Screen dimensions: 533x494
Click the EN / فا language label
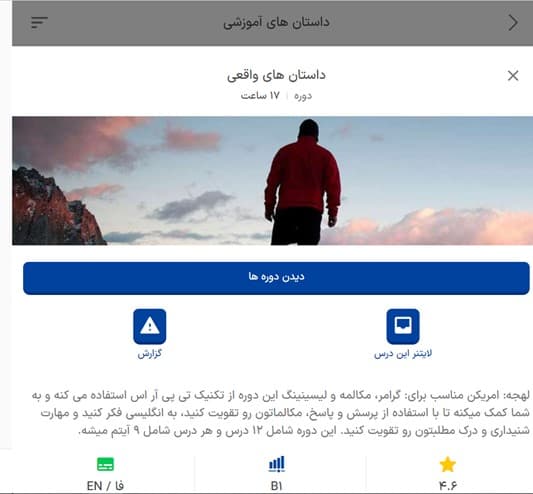click(x=105, y=486)
